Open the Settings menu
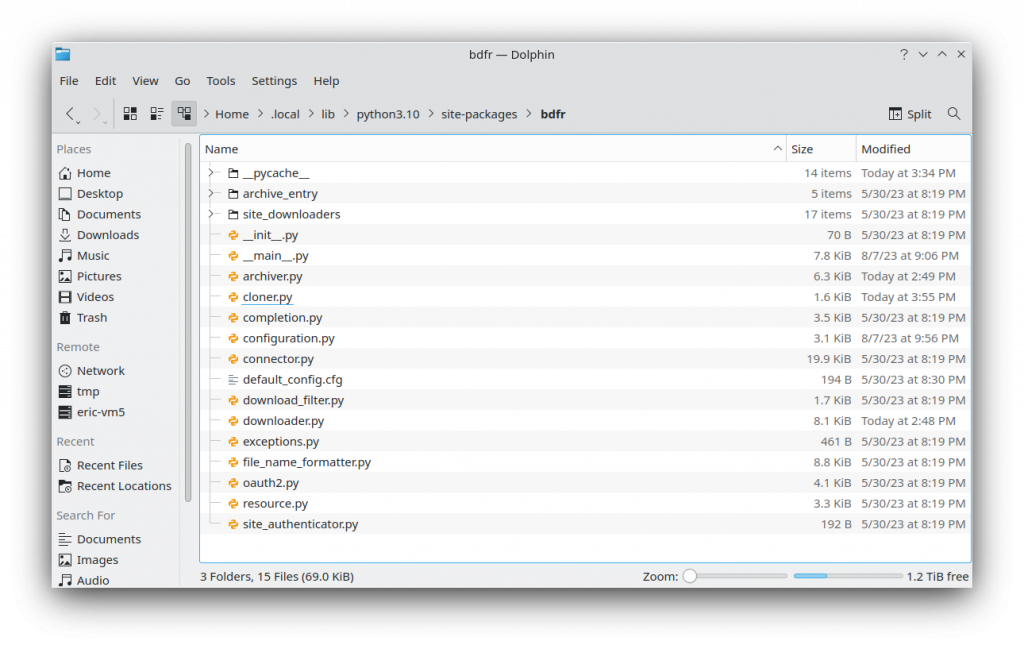The width and height of the screenshot is (1024, 649). tap(274, 81)
